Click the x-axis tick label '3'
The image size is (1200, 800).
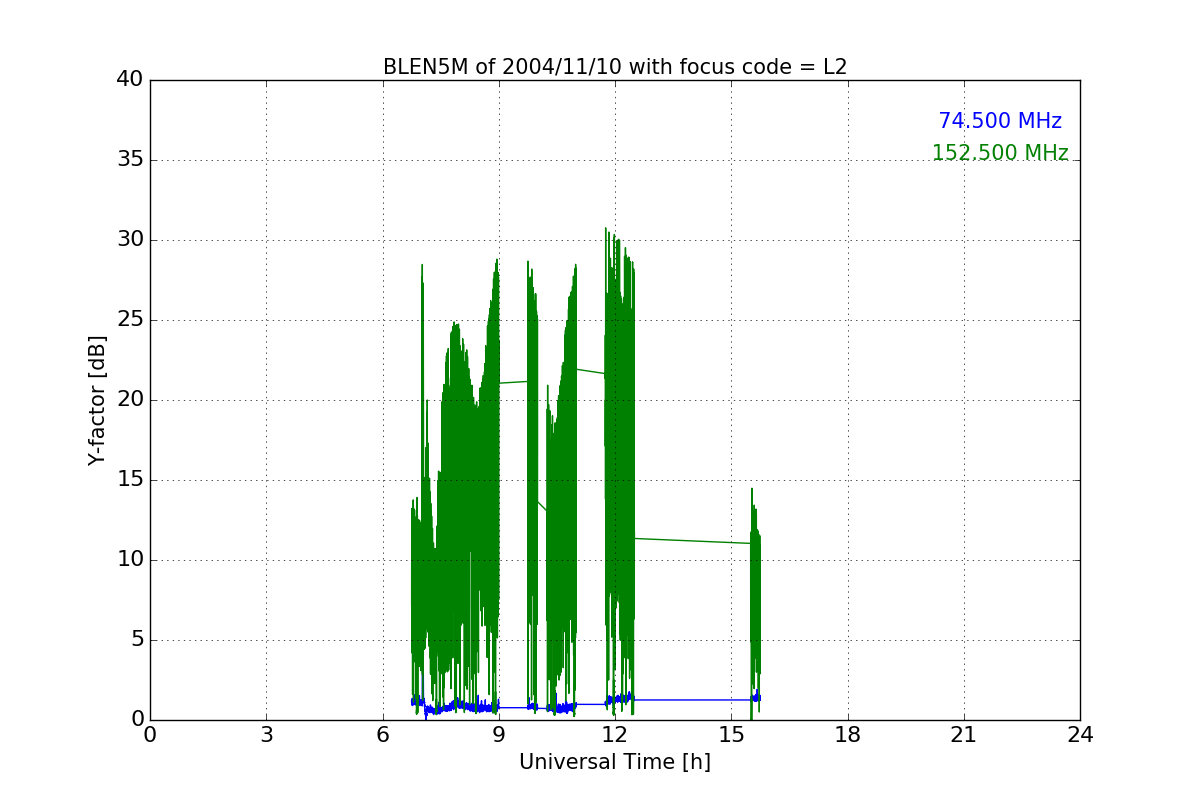click(x=266, y=735)
